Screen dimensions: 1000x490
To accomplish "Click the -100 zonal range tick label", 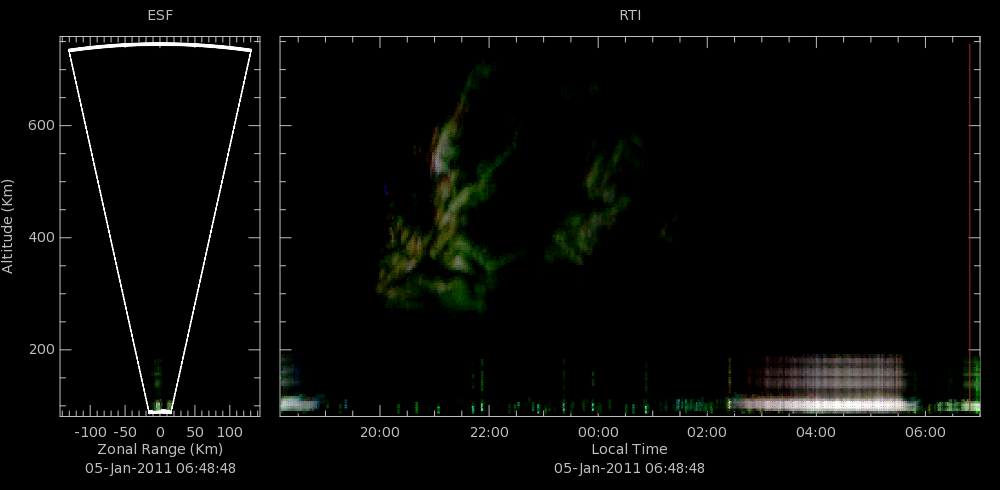I will 89,433.
